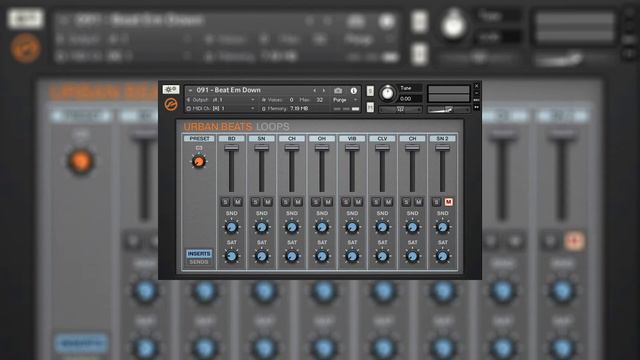Open the snapshot camera icon
Image resolution: width=640 pixels, height=360 pixels.
click(338, 90)
